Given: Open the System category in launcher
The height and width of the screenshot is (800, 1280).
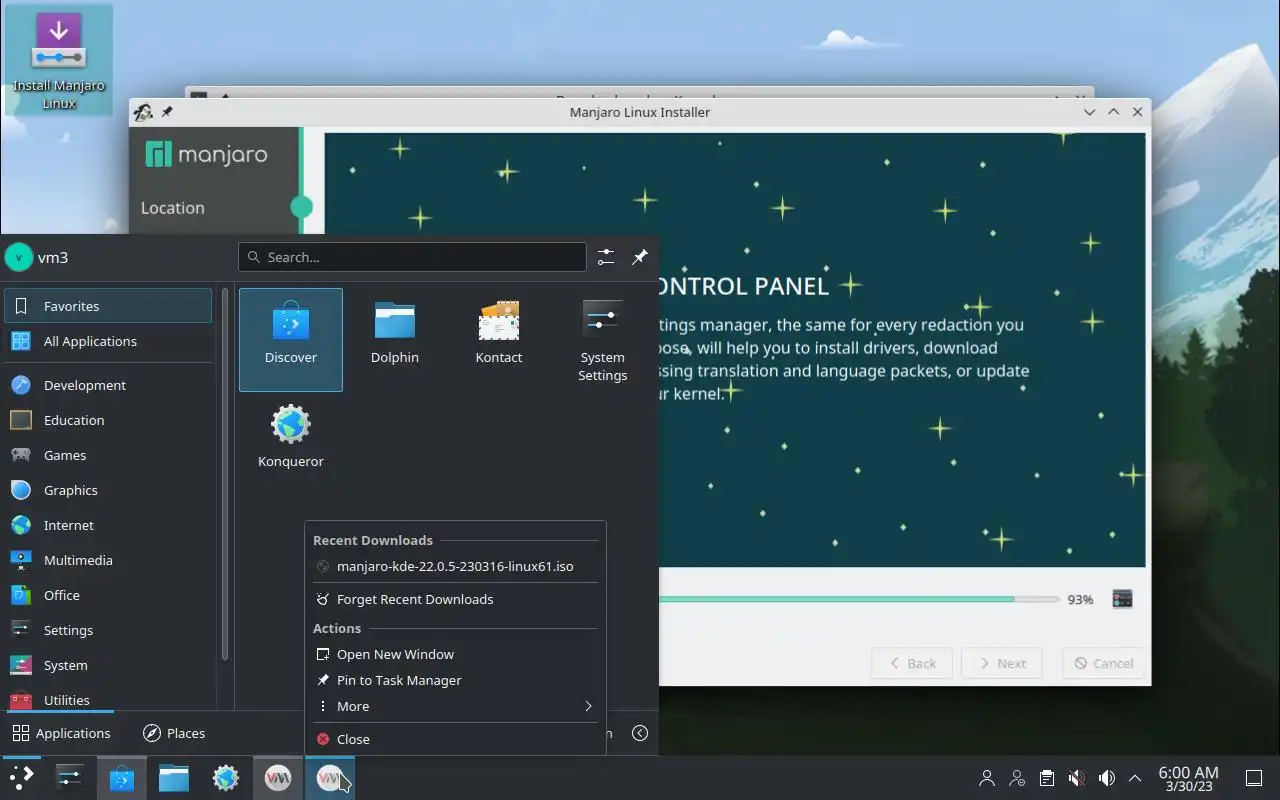Looking at the screenshot, I should (108, 665).
